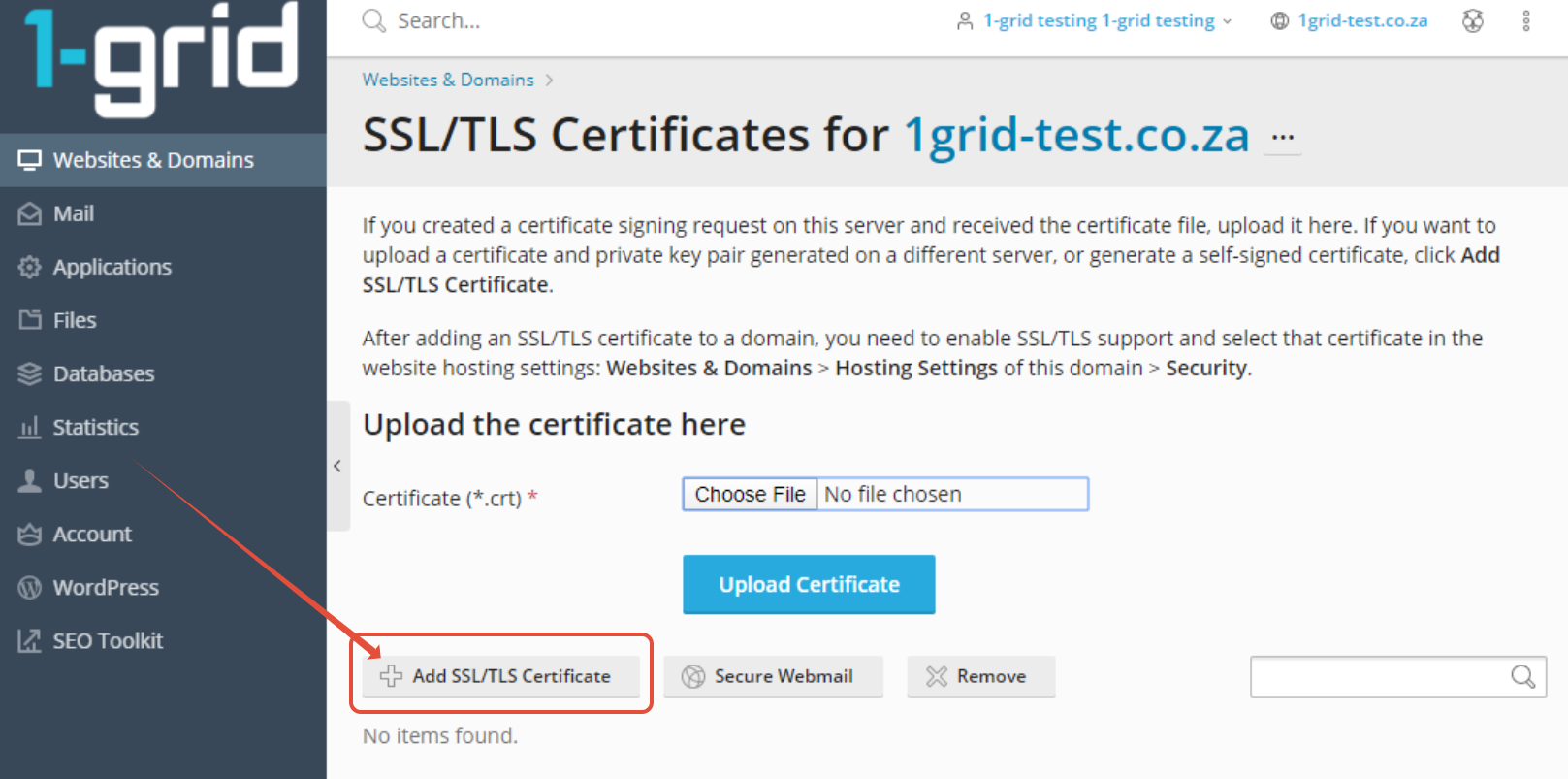This screenshot has width=1568, height=779.
Task: Open the ellipsis menu next to page title
Action: (1283, 138)
